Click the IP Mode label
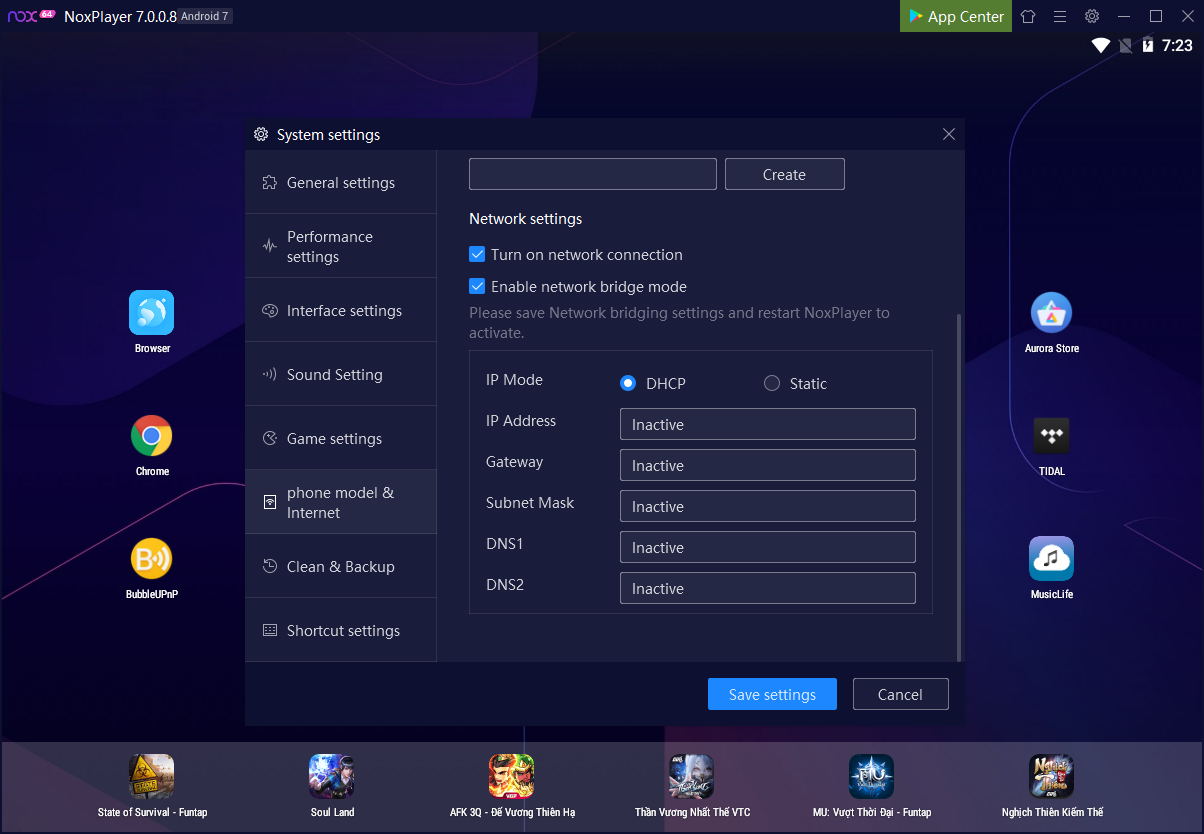The width and height of the screenshot is (1204, 834). point(514,380)
